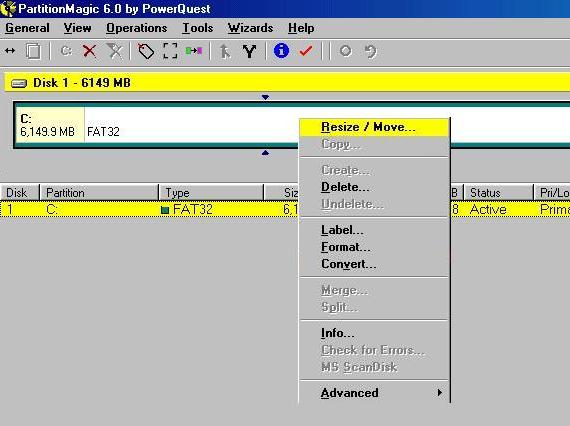
Task: Click the green-purple convert partition icon
Action: click(194, 51)
